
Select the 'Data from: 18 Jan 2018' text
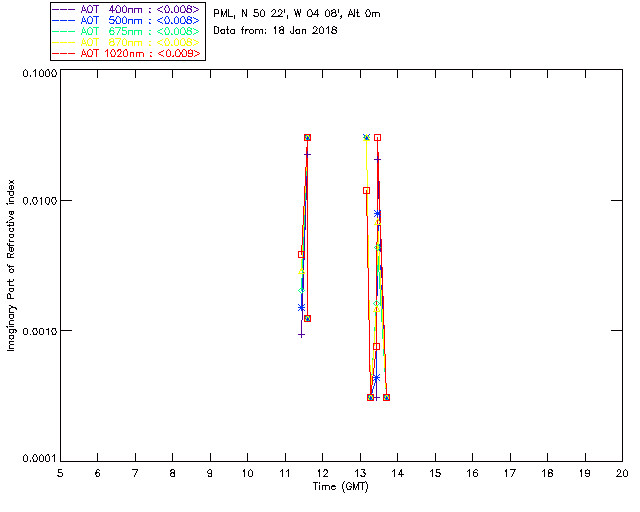275,30
